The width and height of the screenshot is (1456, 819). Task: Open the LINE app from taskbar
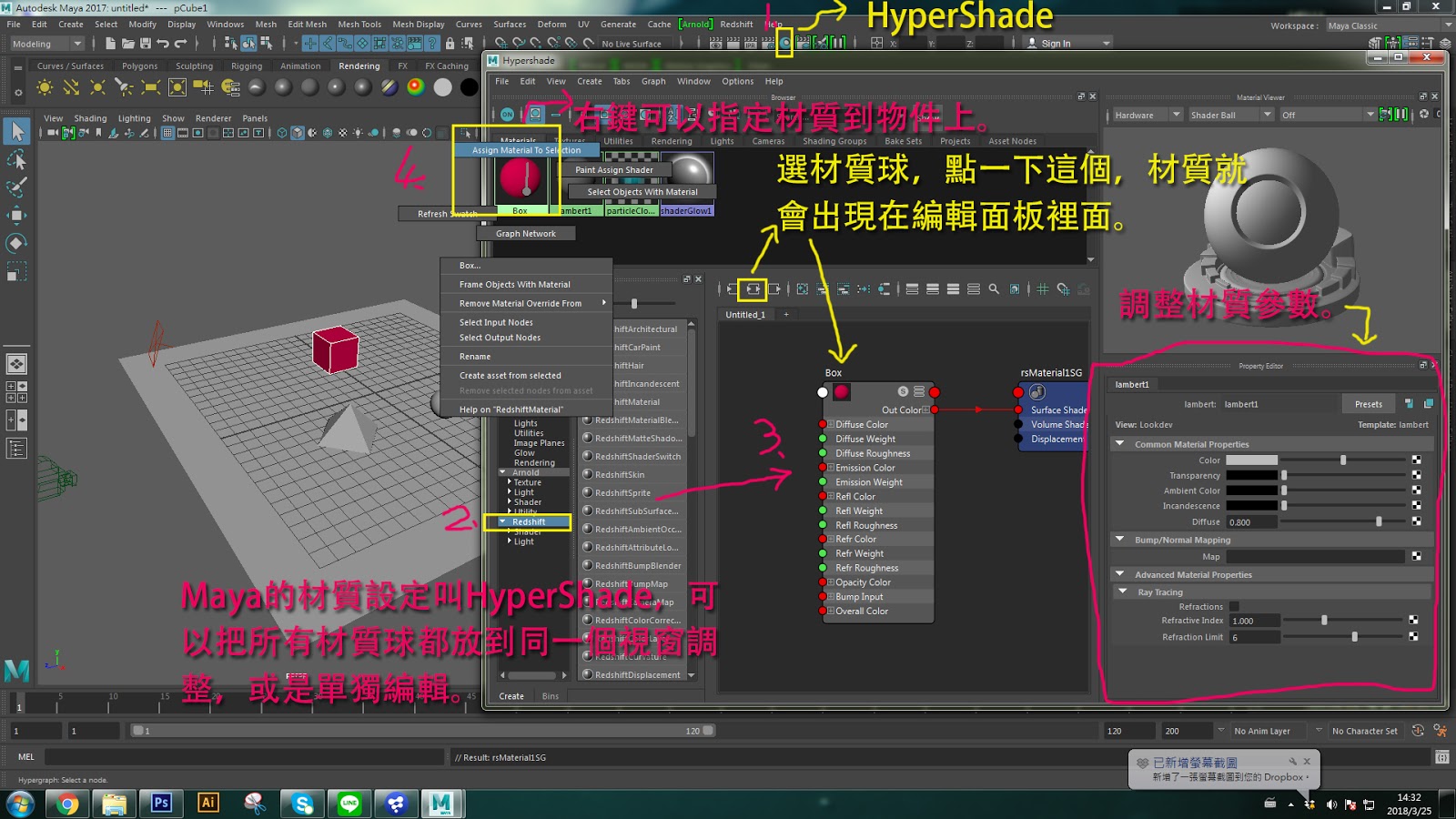(x=349, y=803)
